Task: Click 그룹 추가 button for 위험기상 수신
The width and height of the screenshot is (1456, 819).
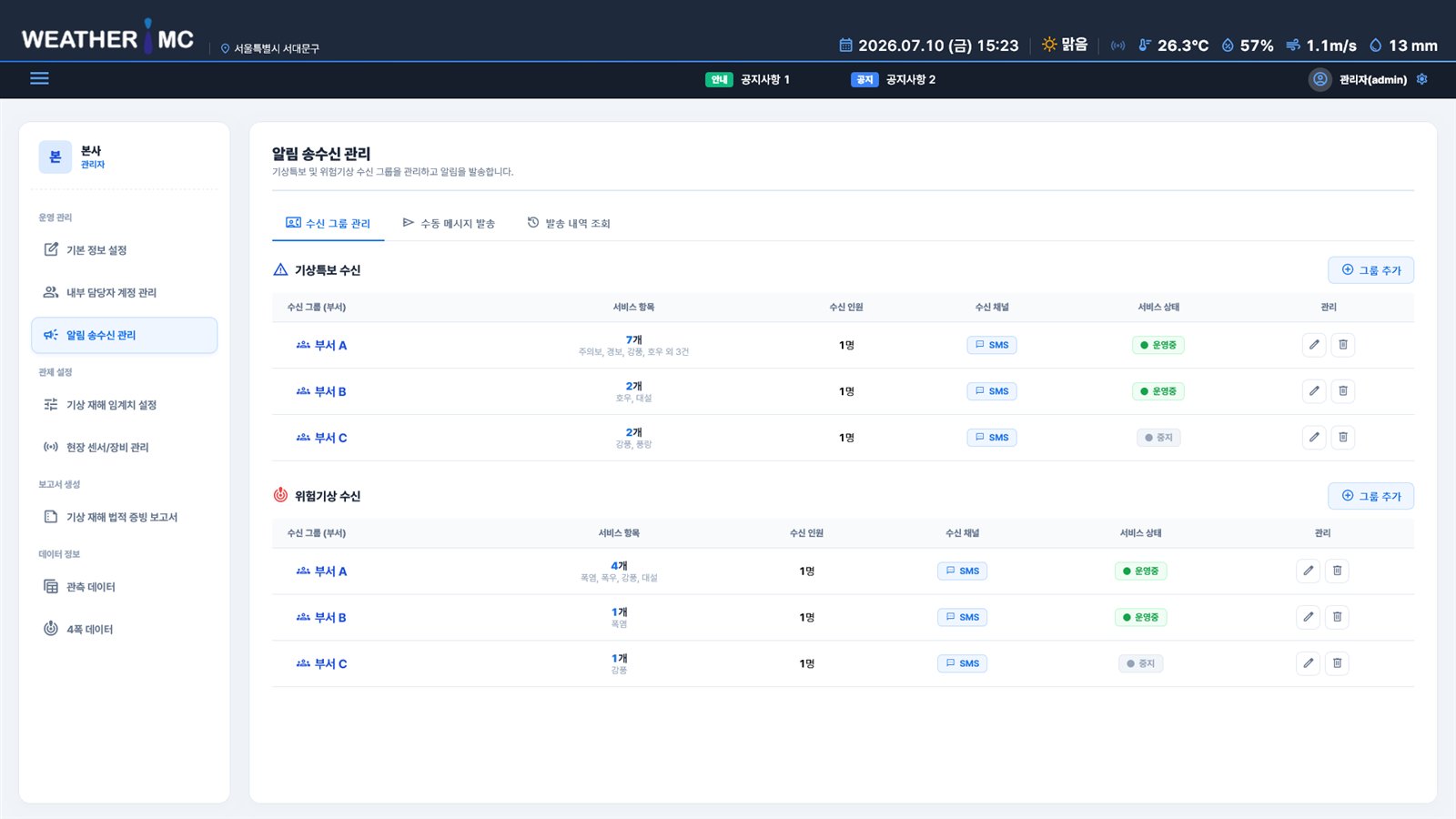Action: click(x=1370, y=496)
